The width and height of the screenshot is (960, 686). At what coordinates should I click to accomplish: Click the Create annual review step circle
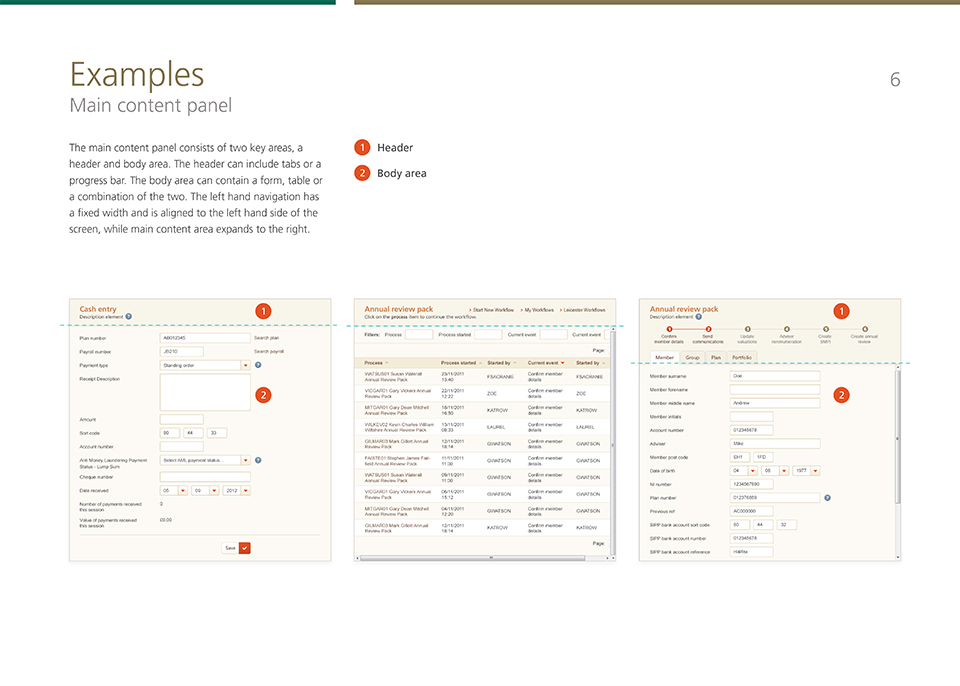pos(865,328)
